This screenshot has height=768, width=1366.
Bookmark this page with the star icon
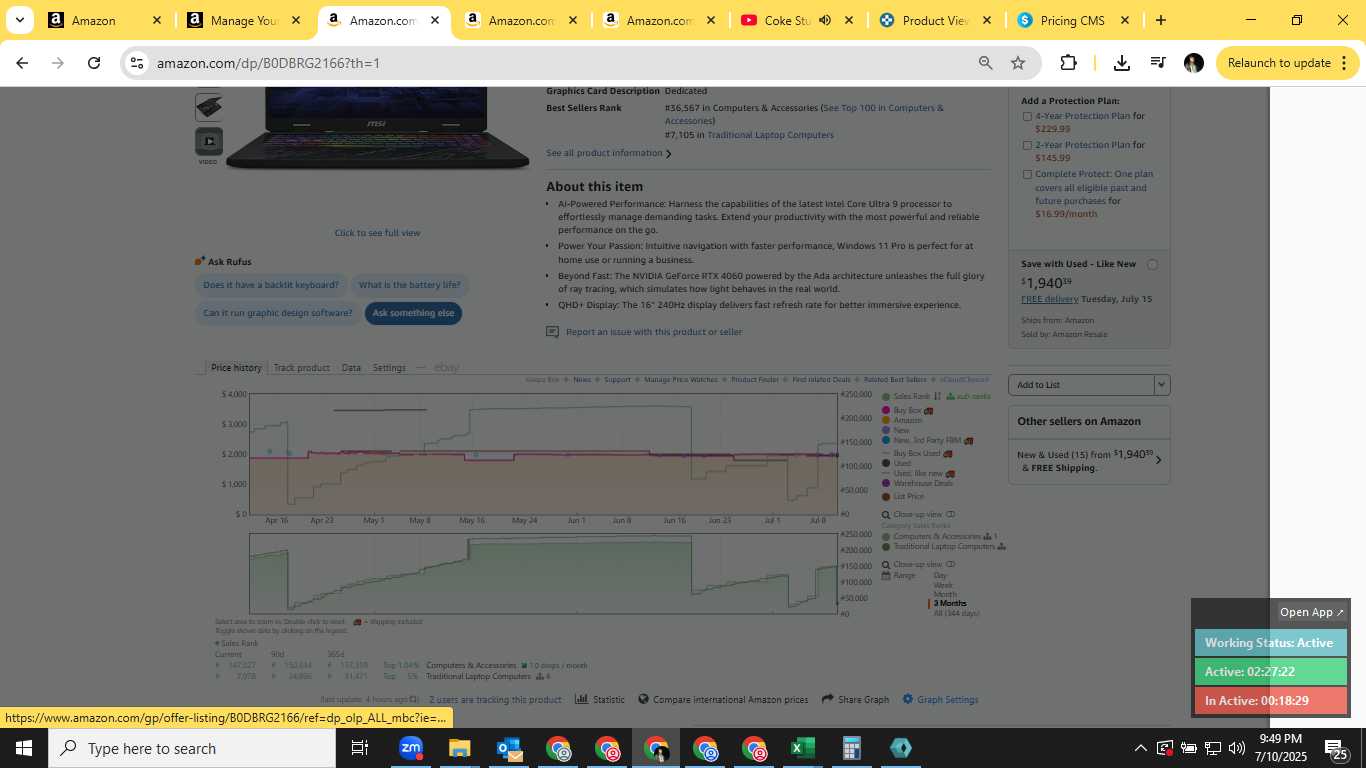tap(1018, 63)
